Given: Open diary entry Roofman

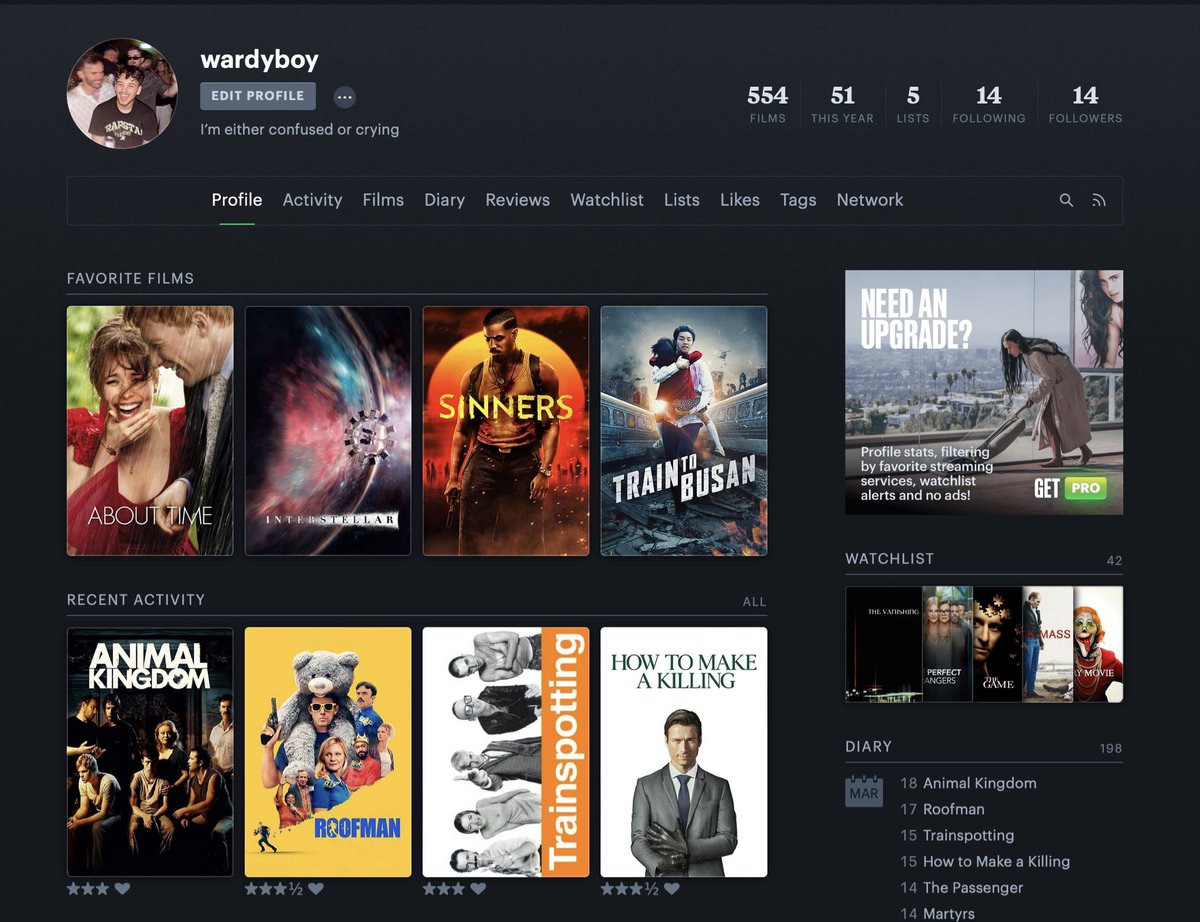Looking at the screenshot, I should 953,809.
